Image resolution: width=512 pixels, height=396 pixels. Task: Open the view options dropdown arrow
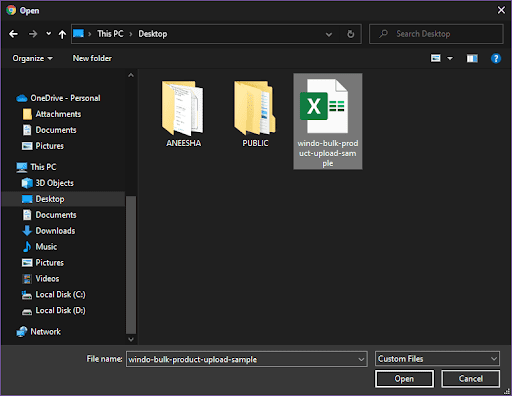pyautogui.click(x=450, y=58)
